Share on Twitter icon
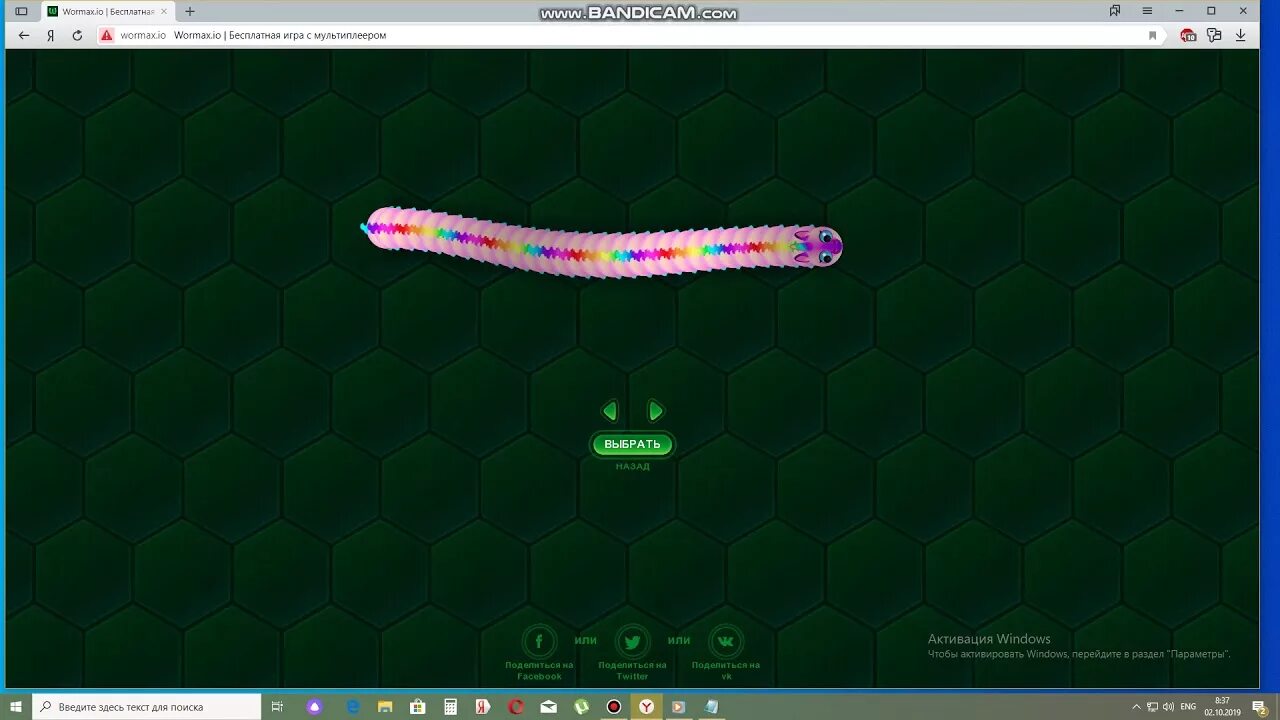Screen dimensions: 1280x720 (632, 641)
